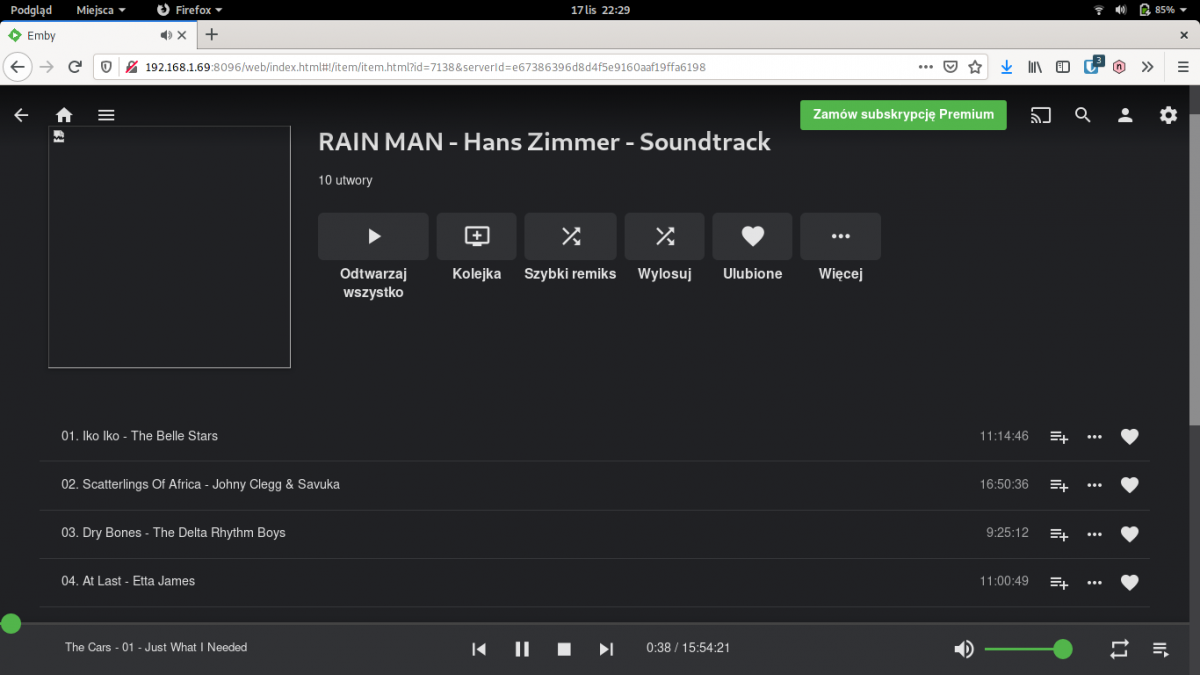Toggle repeat mode in player bar
Screen dimensions: 1200x675
tap(1119, 649)
